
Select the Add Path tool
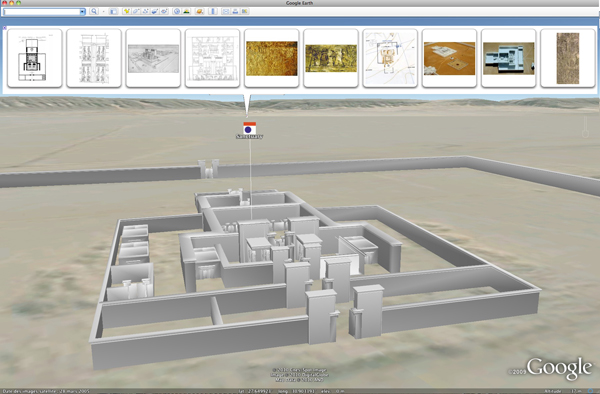point(145,11)
